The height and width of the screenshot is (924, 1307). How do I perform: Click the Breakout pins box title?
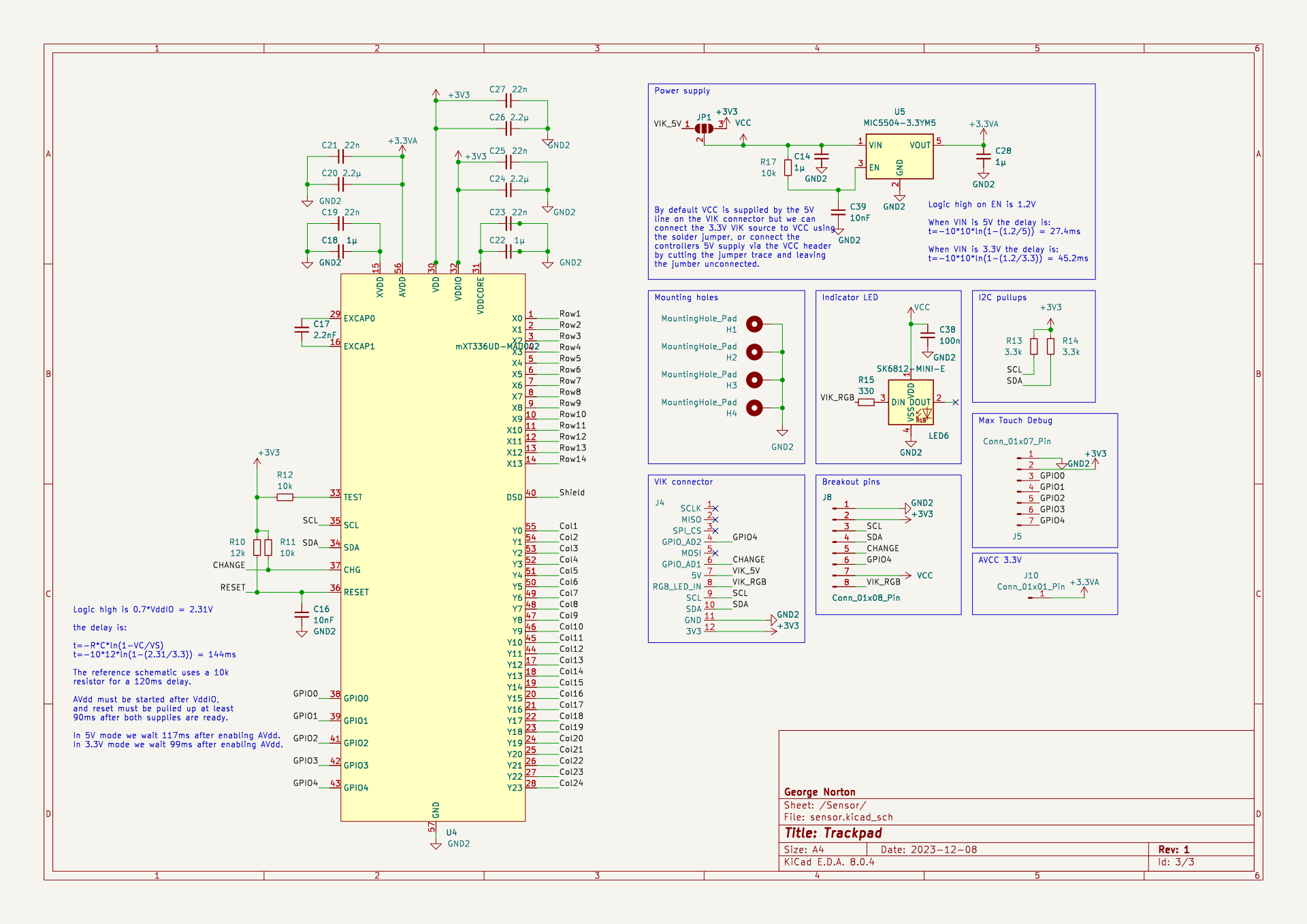851,482
